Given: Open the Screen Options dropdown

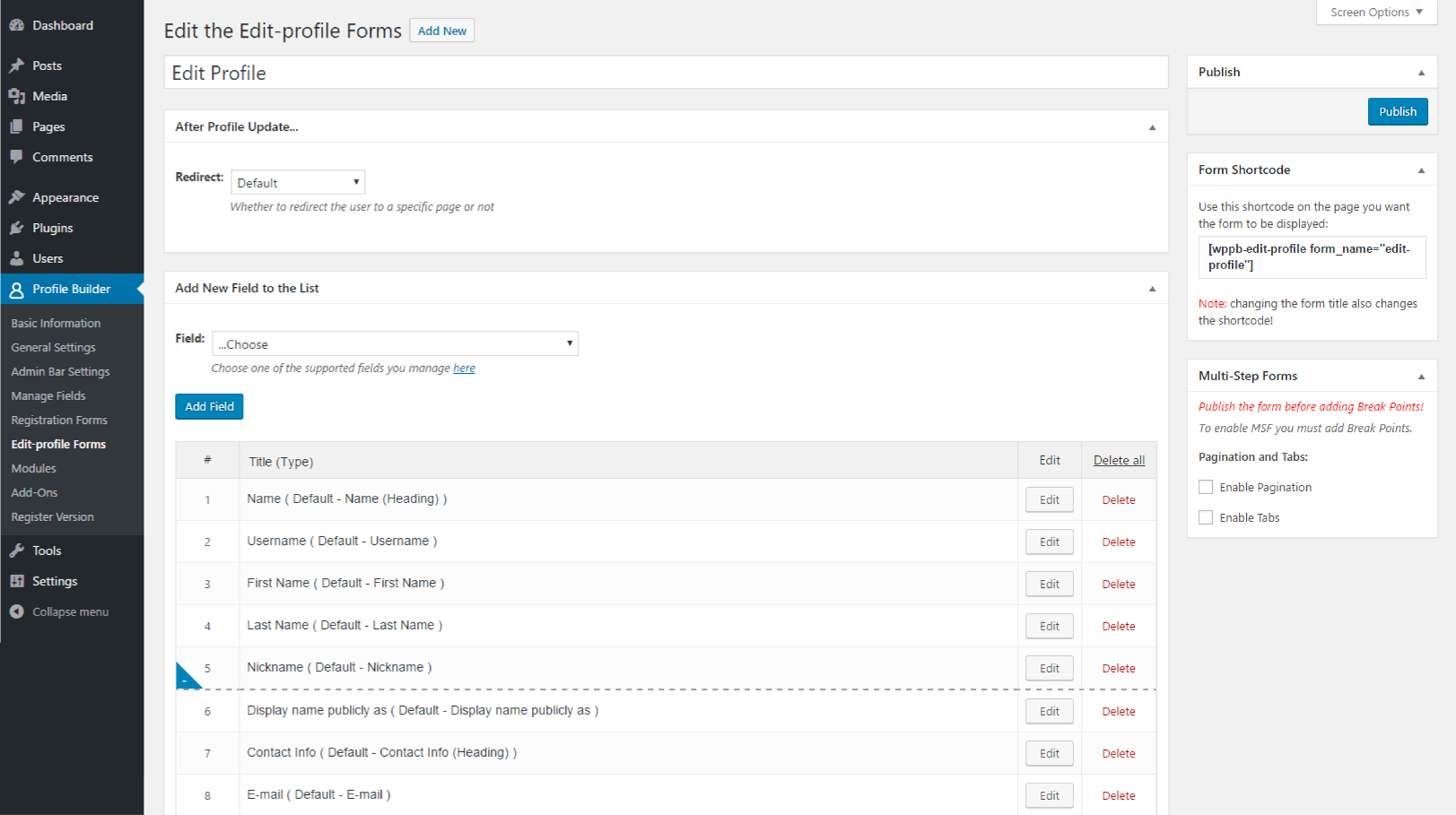Looking at the screenshot, I should (x=1375, y=12).
